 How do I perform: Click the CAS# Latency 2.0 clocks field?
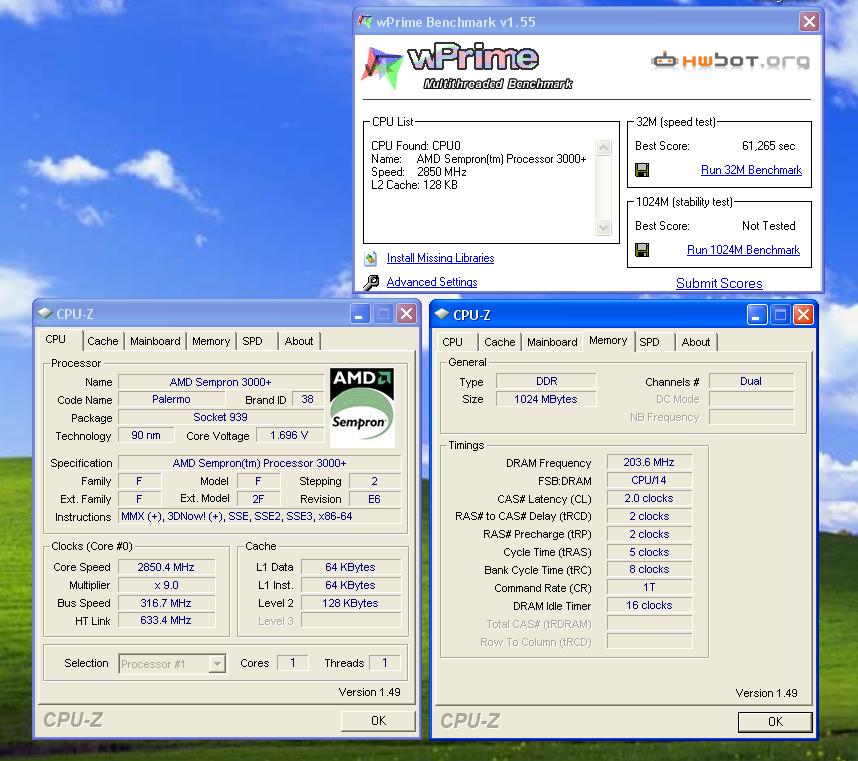coord(649,498)
